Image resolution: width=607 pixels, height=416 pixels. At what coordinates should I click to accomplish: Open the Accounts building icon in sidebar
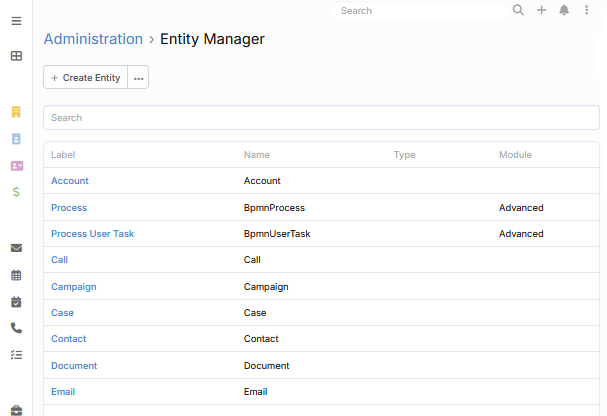(16, 112)
